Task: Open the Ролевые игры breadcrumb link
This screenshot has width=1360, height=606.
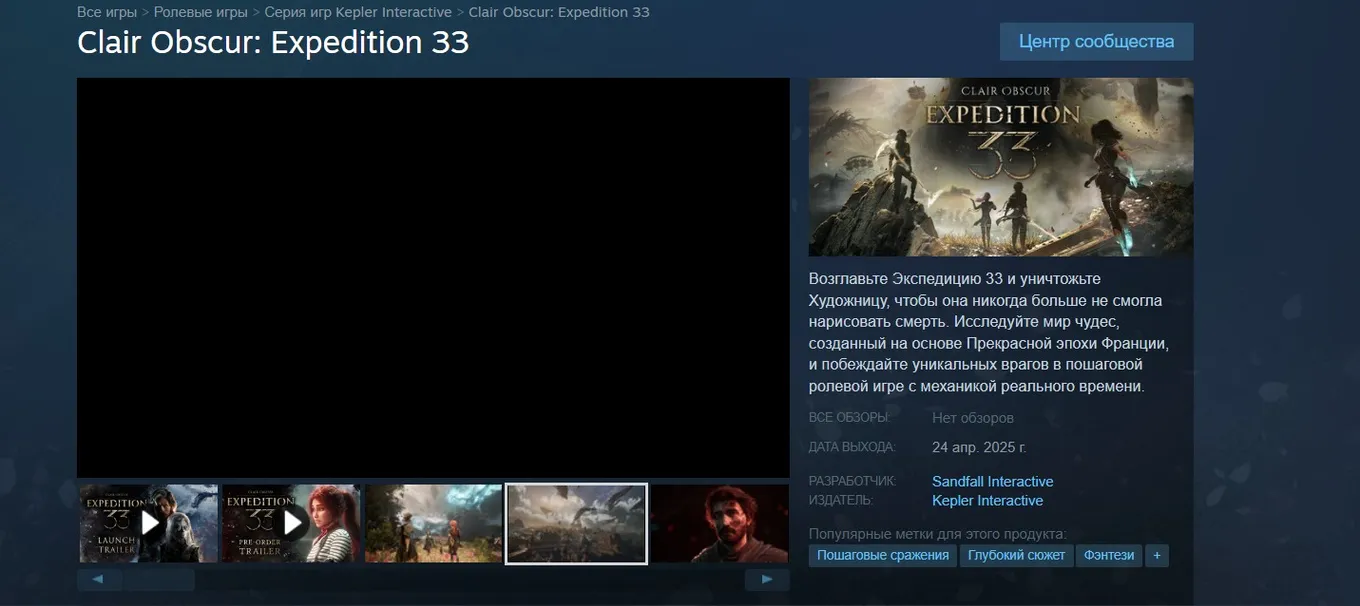Action: pos(201,12)
